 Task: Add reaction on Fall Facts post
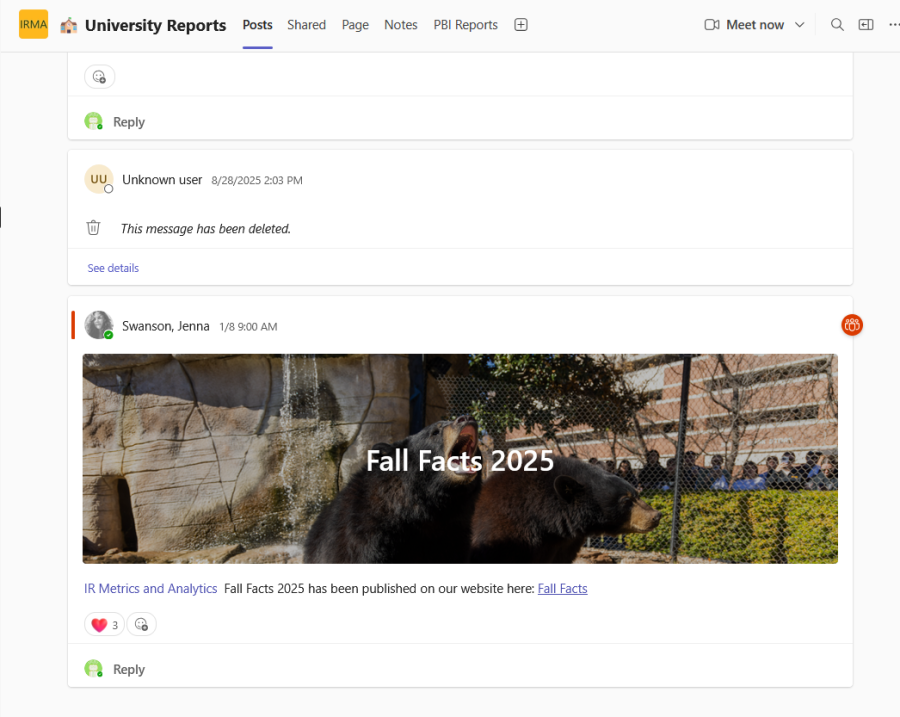(141, 624)
